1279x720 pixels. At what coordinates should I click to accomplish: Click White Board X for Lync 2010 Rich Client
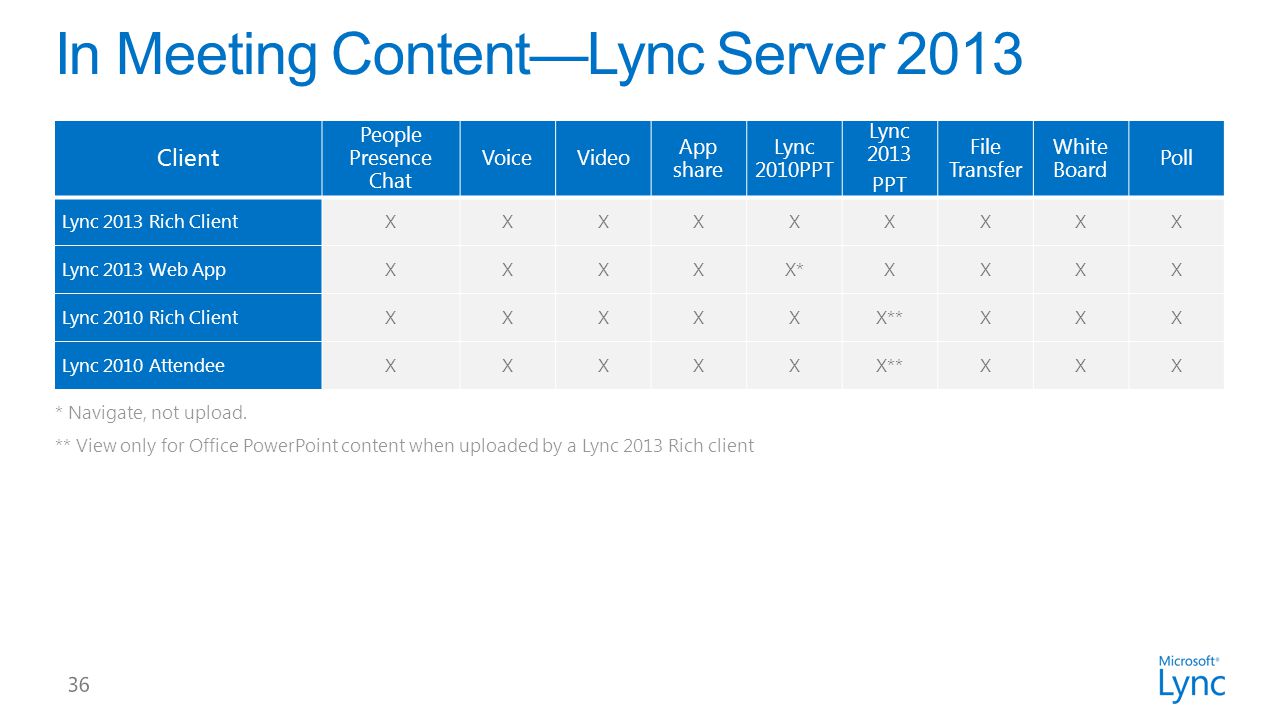(x=1080, y=318)
